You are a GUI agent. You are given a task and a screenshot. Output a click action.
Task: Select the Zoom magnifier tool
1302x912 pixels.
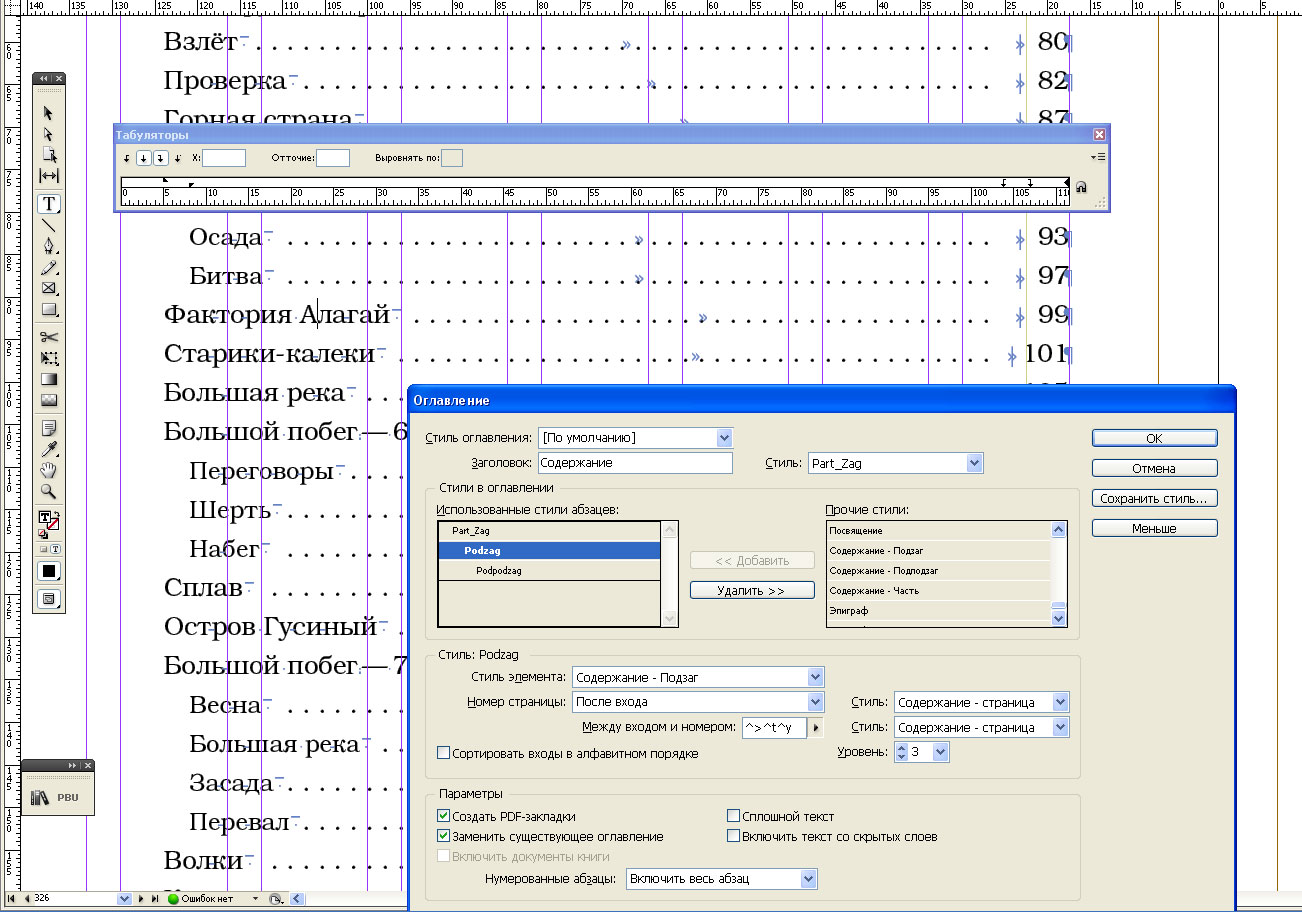[x=48, y=491]
